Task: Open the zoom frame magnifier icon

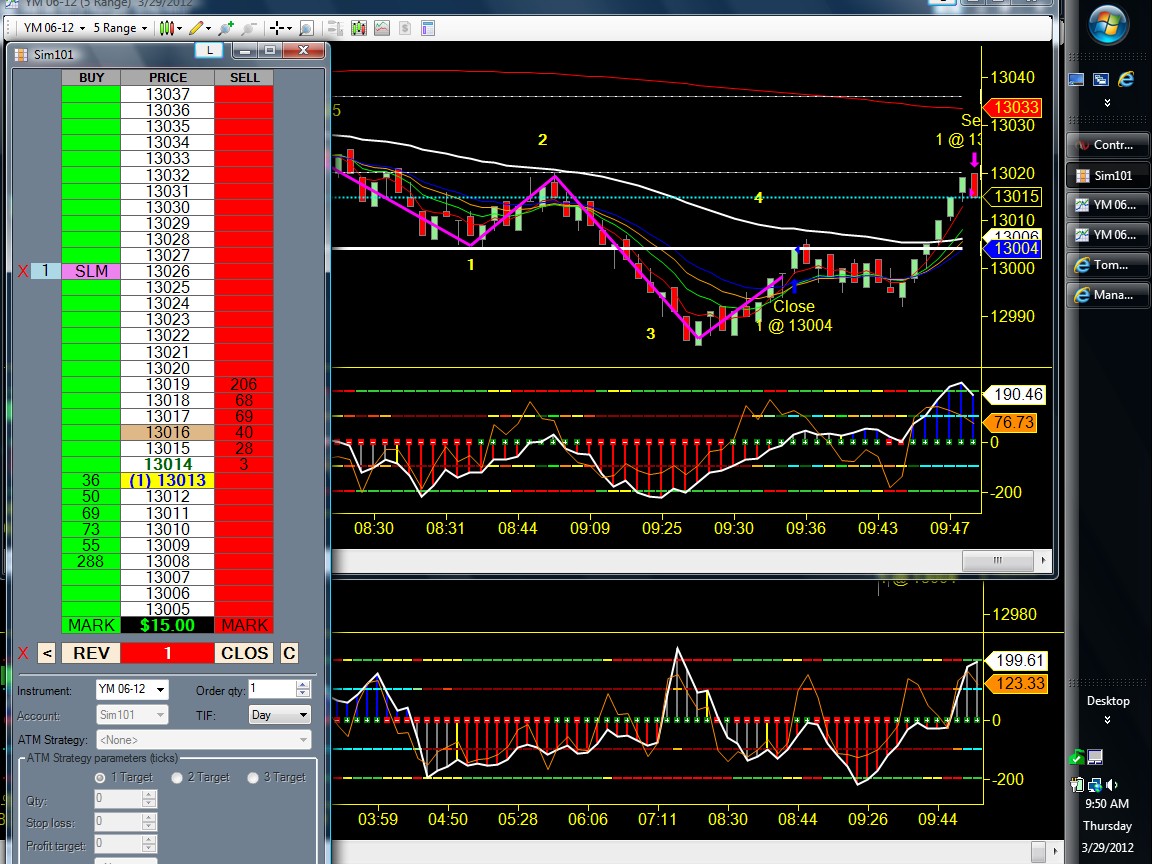Action: coord(307,28)
